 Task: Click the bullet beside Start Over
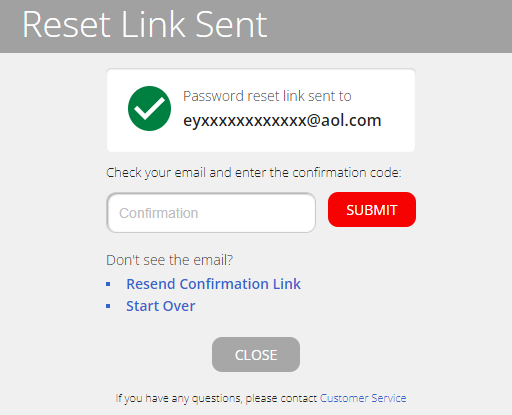108,306
